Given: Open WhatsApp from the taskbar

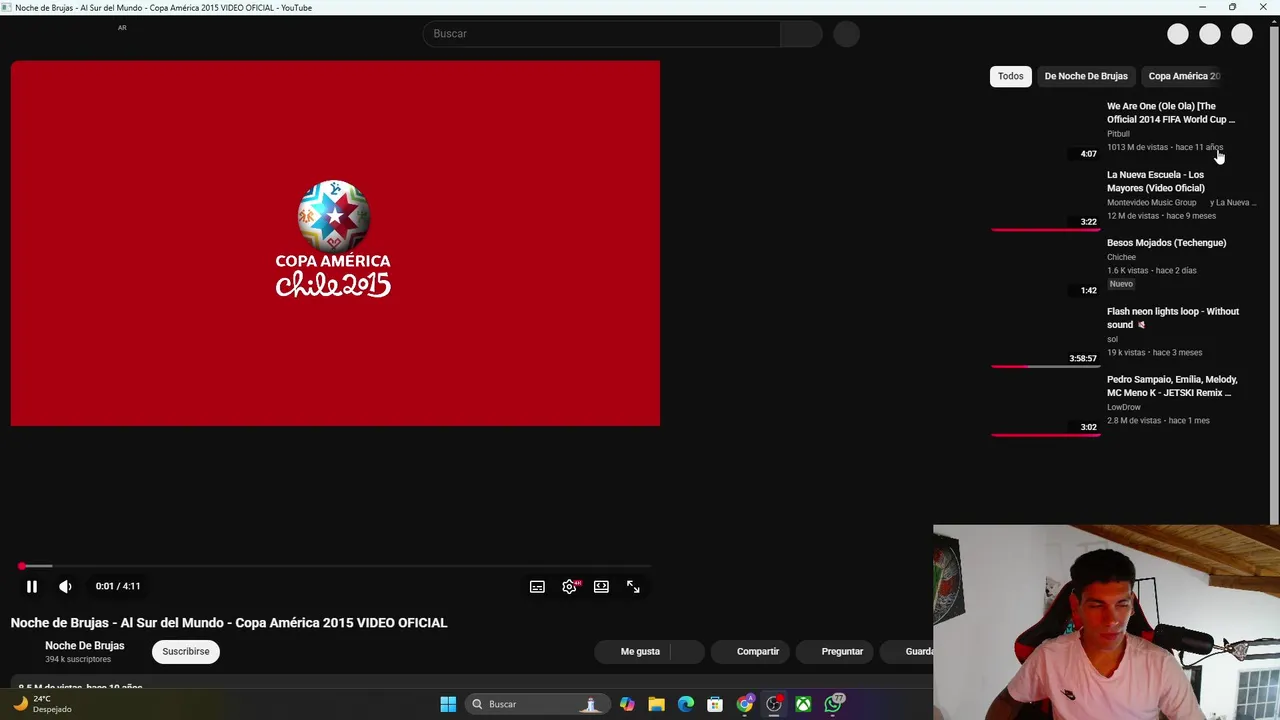Looking at the screenshot, I should pos(833,704).
